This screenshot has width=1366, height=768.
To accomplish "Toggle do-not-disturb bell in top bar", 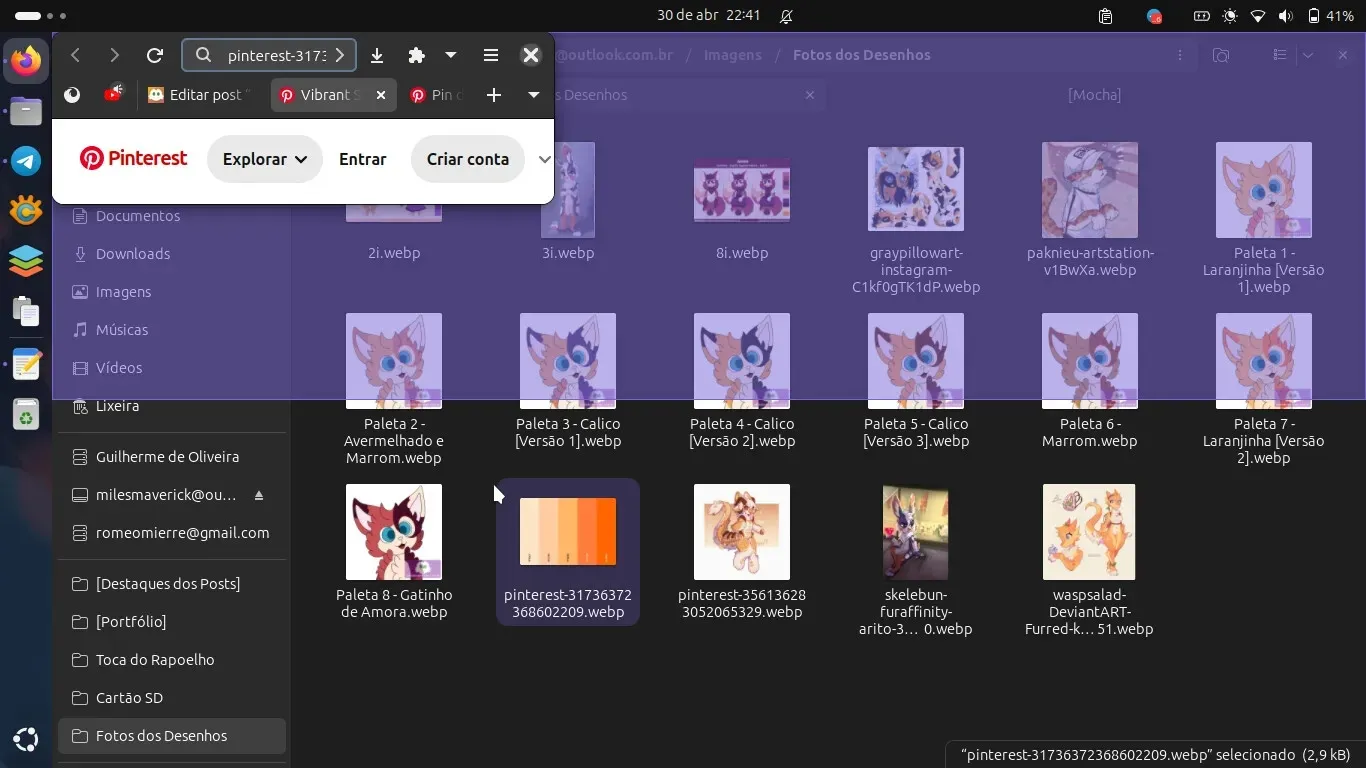I will [x=786, y=16].
